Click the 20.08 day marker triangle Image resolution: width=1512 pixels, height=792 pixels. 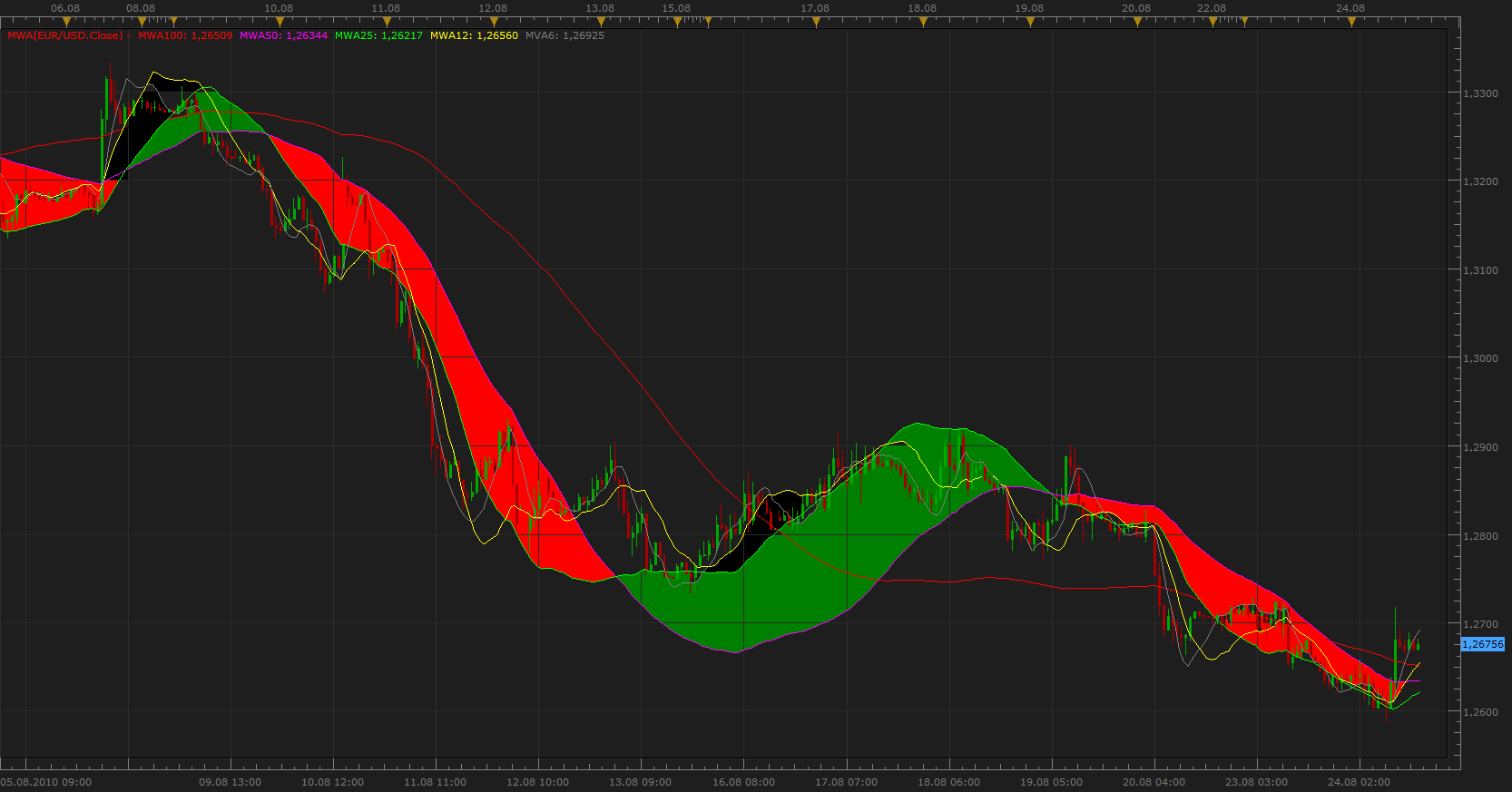tap(1137, 23)
